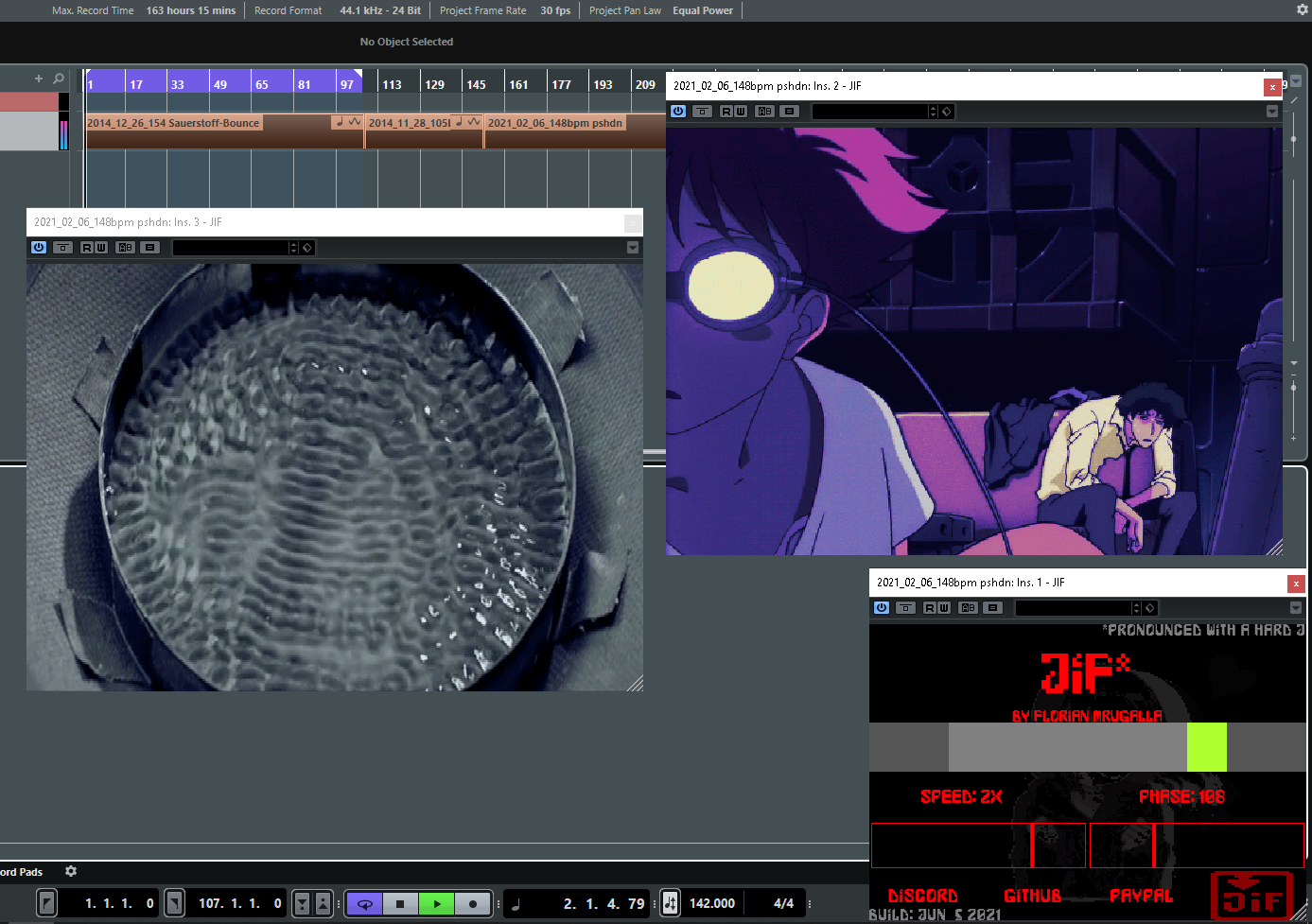Click the transport record button
1312x924 pixels.
pyautogui.click(x=473, y=903)
